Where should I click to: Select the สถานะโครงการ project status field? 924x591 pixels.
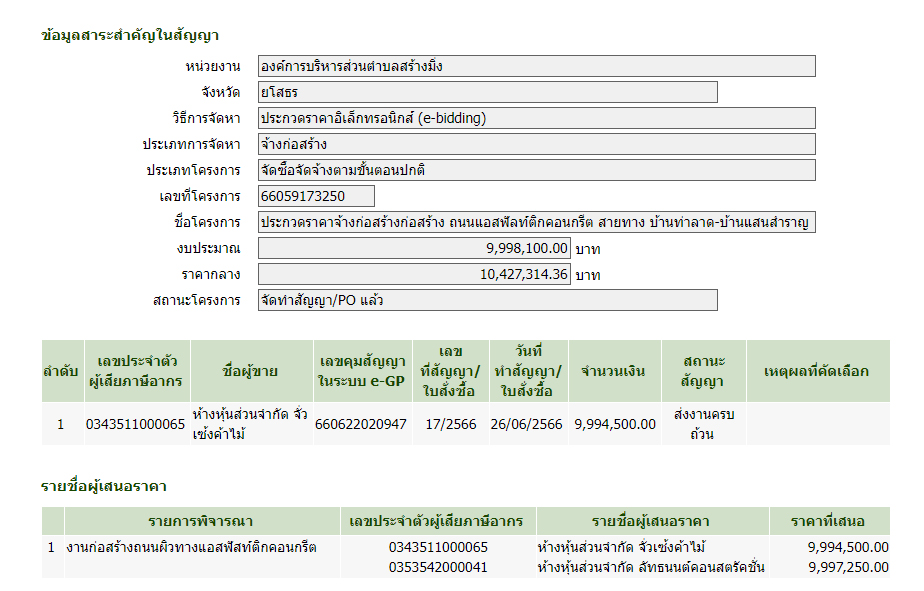(x=487, y=300)
